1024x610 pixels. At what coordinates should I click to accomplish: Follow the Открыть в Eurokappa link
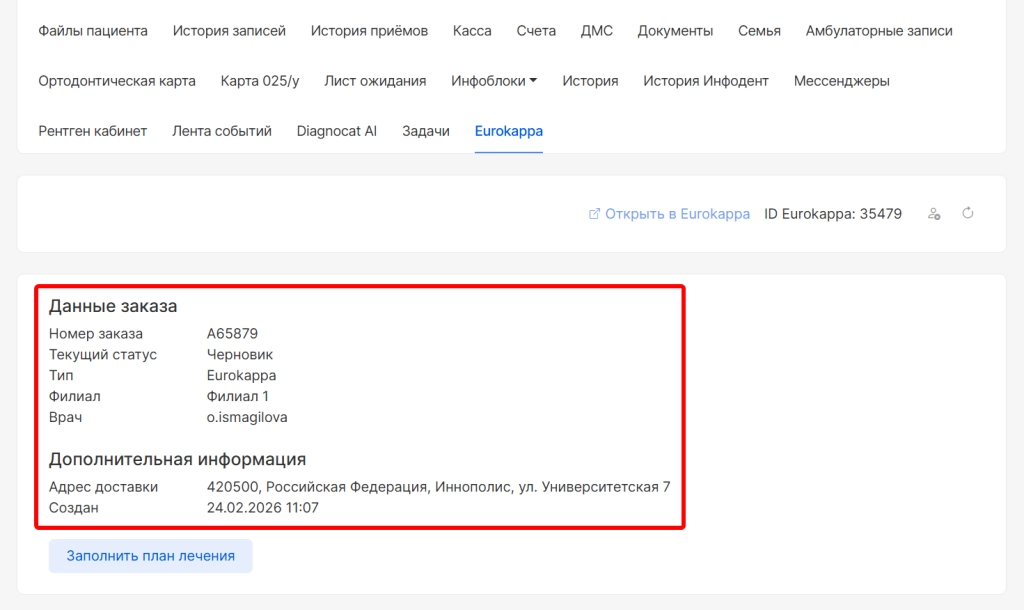pos(677,214)
